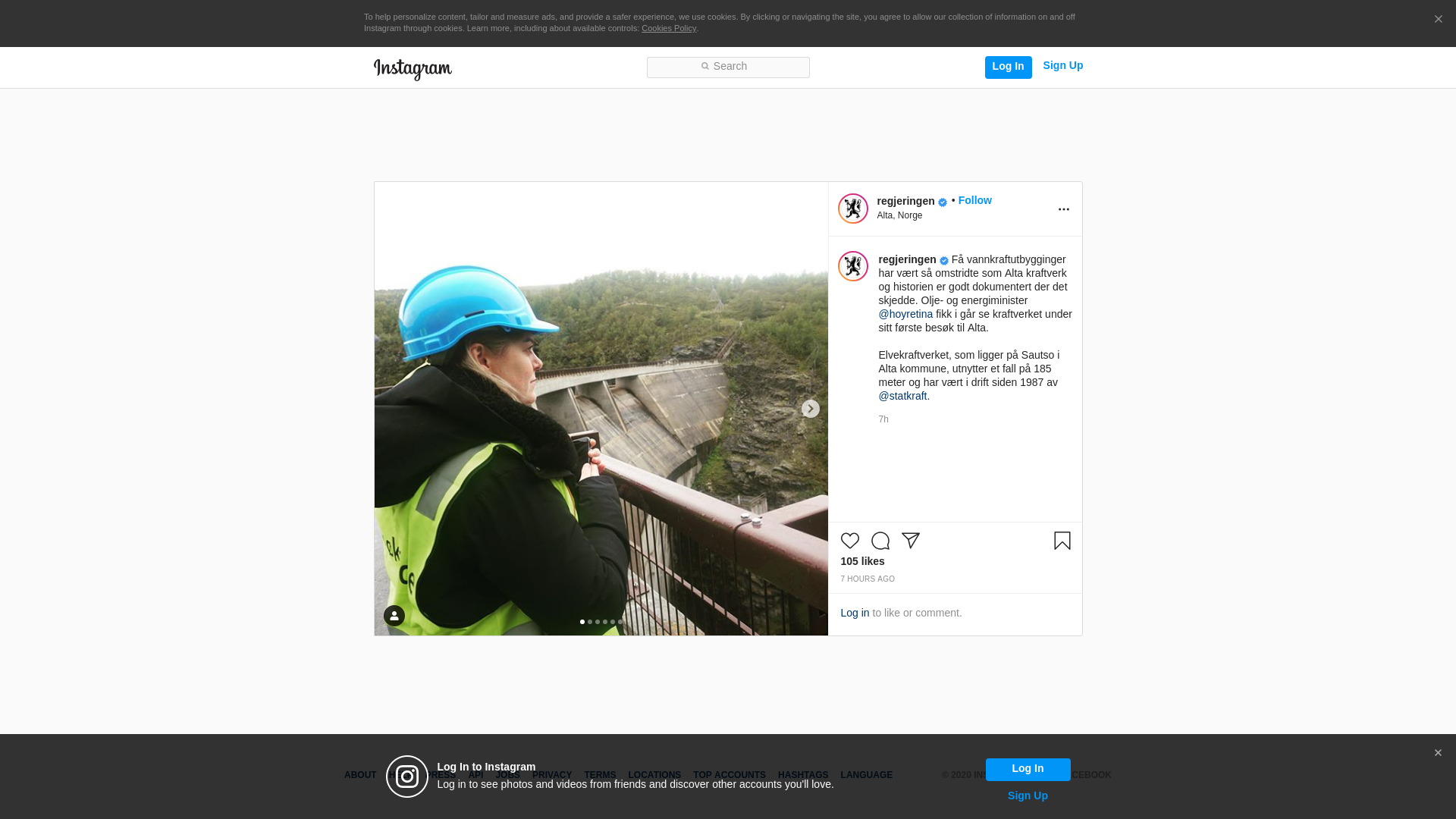
Task: Close the bottom Log In to Instagram banner
Action: coord(1437,753)
